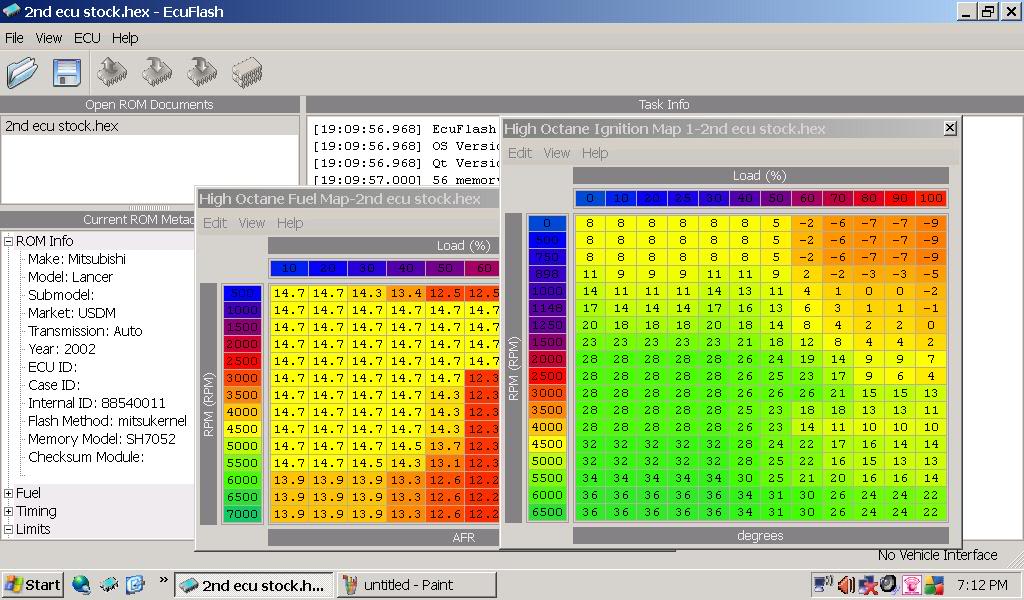Viewport: 1024px width, 600px height.
Task: Click the 7000 RPM header in Fuel Map
Action: (x=242, y=514)
